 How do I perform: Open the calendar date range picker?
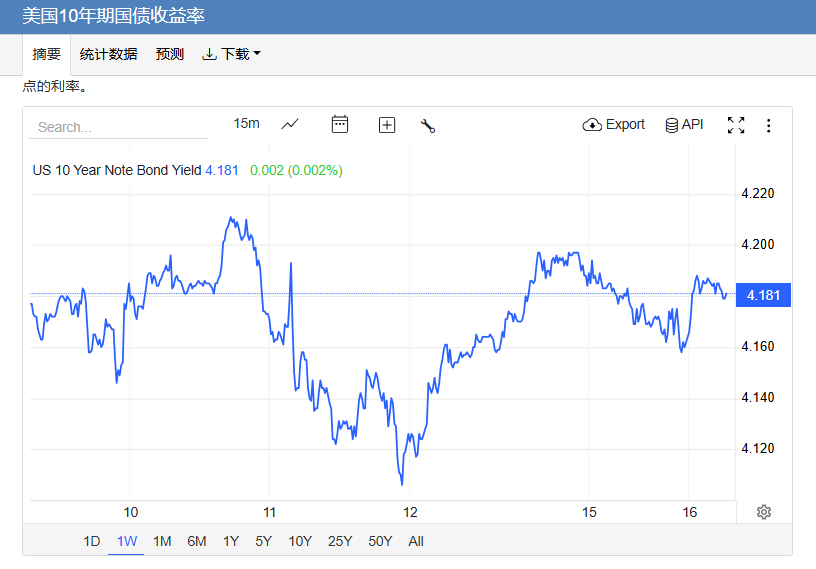(340, 124)
